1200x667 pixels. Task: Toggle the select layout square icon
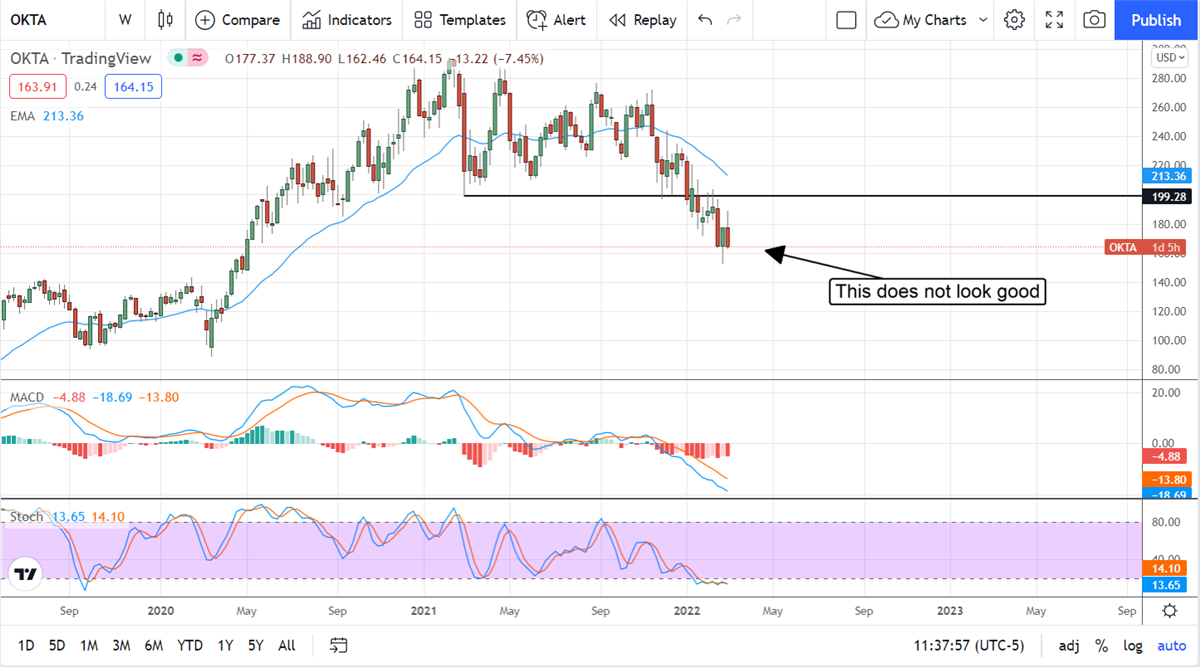[846, 20]
